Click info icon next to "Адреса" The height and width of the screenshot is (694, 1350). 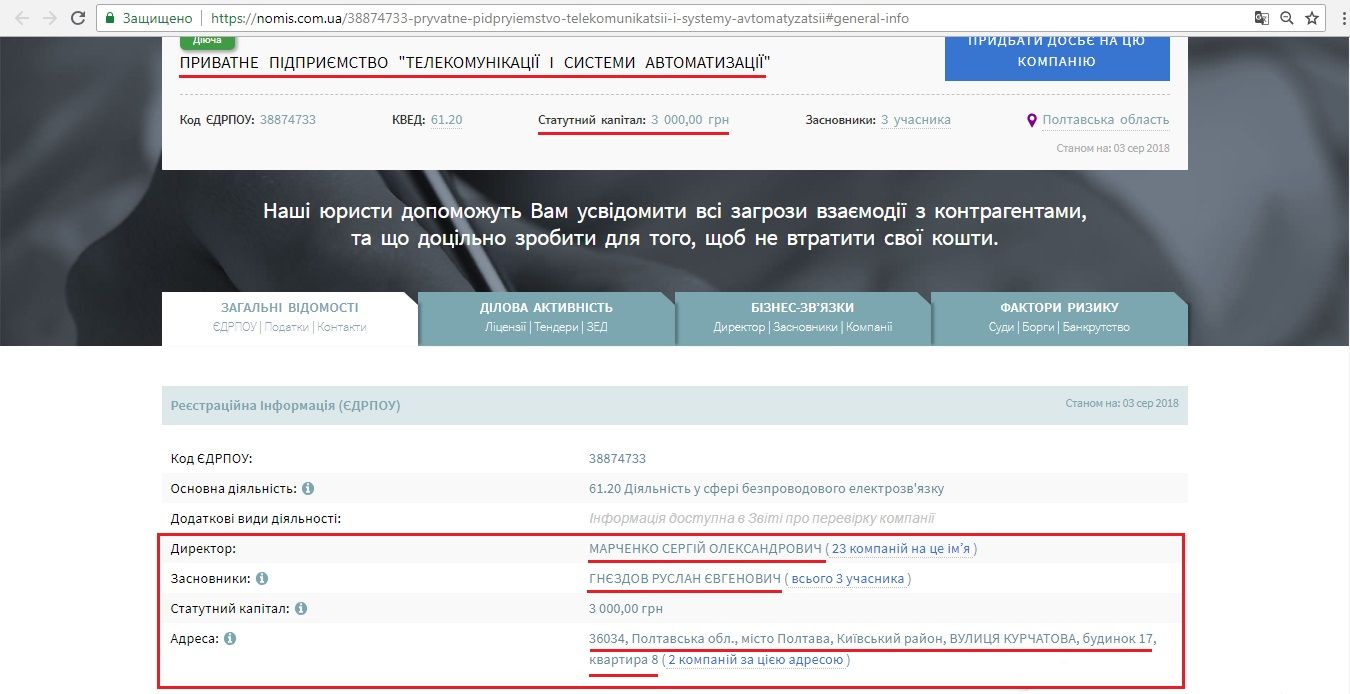[231, 638]
